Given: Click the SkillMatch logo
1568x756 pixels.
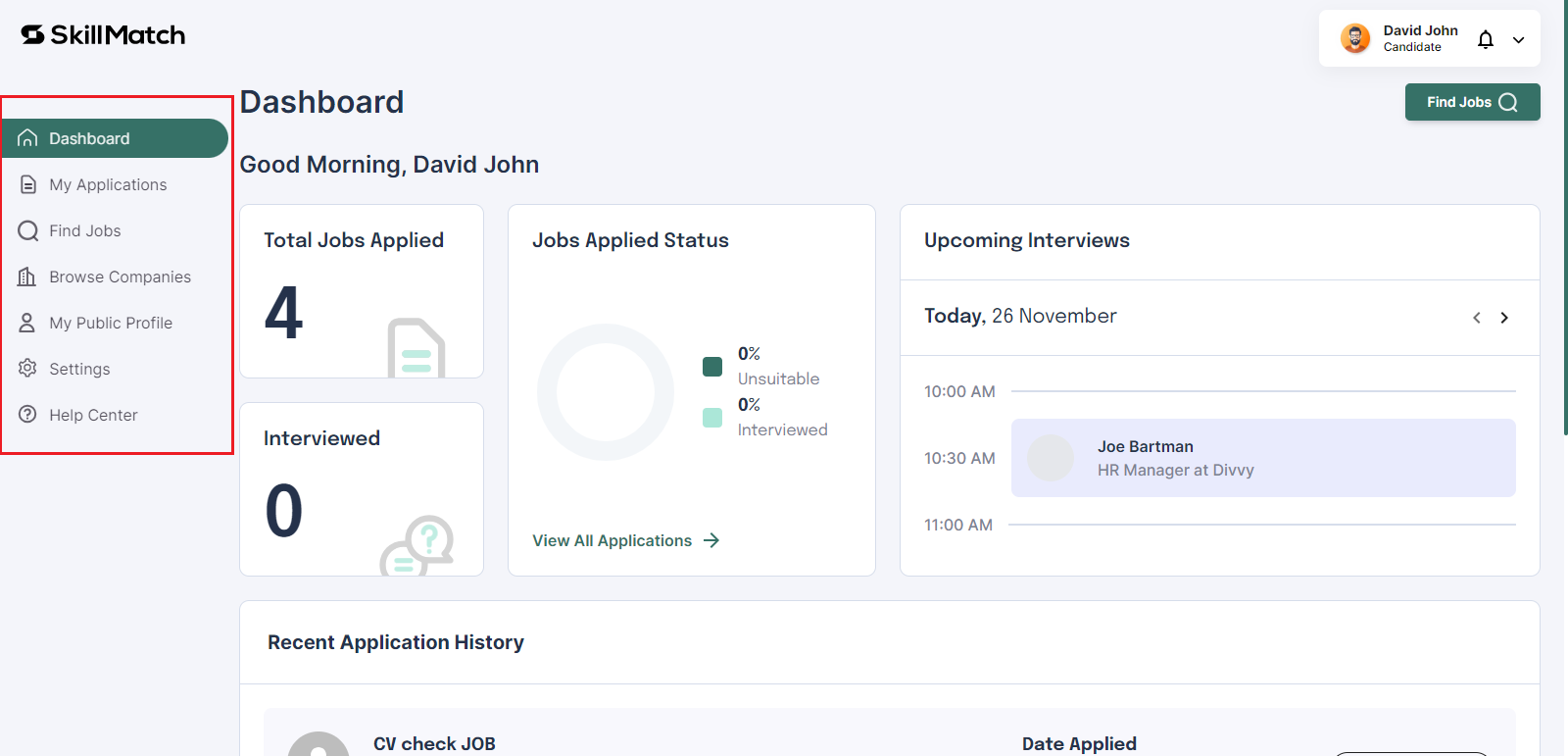Looking at the screenshot, I should [103, 35].
